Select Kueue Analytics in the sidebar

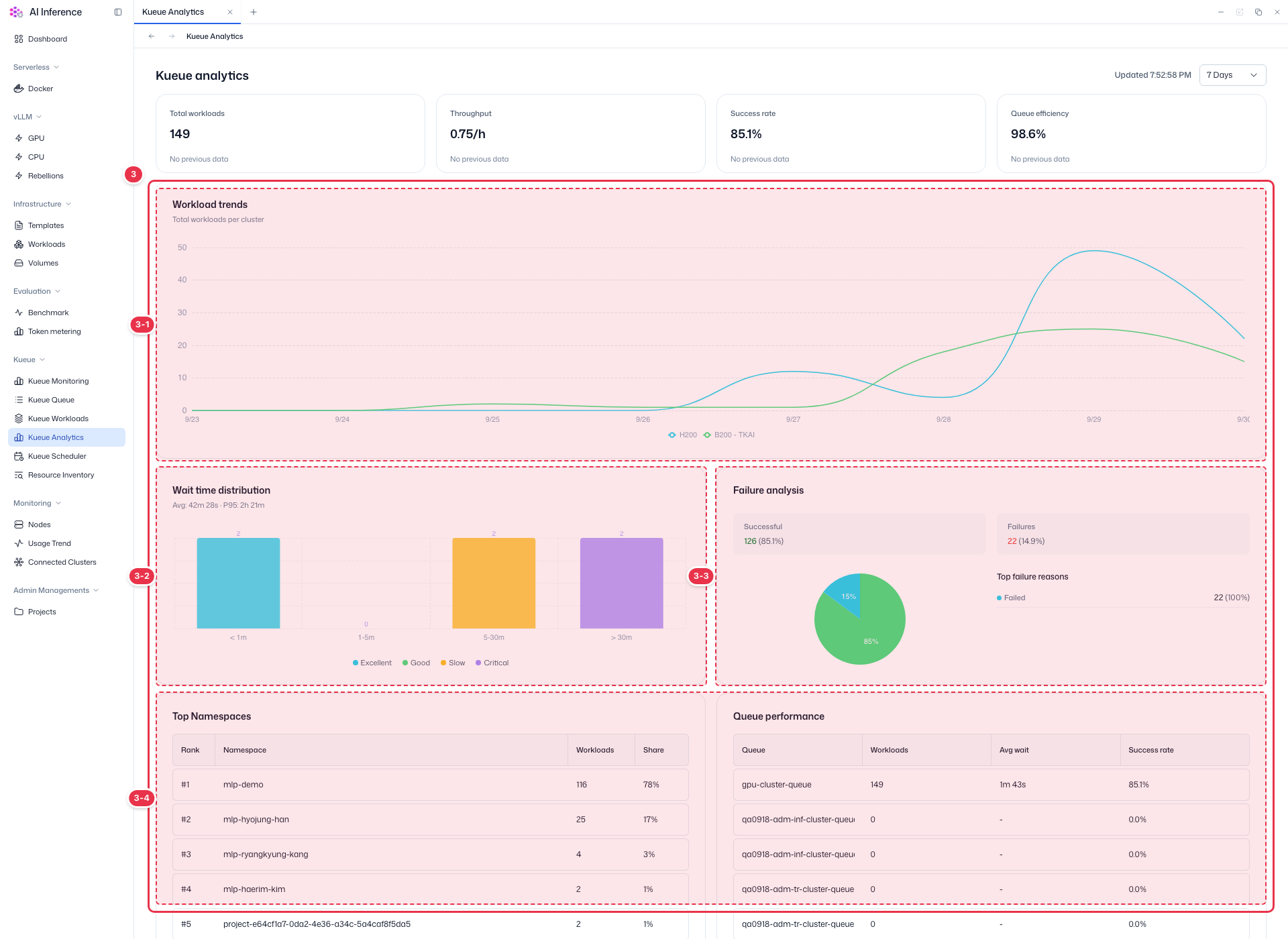point(66,437)
